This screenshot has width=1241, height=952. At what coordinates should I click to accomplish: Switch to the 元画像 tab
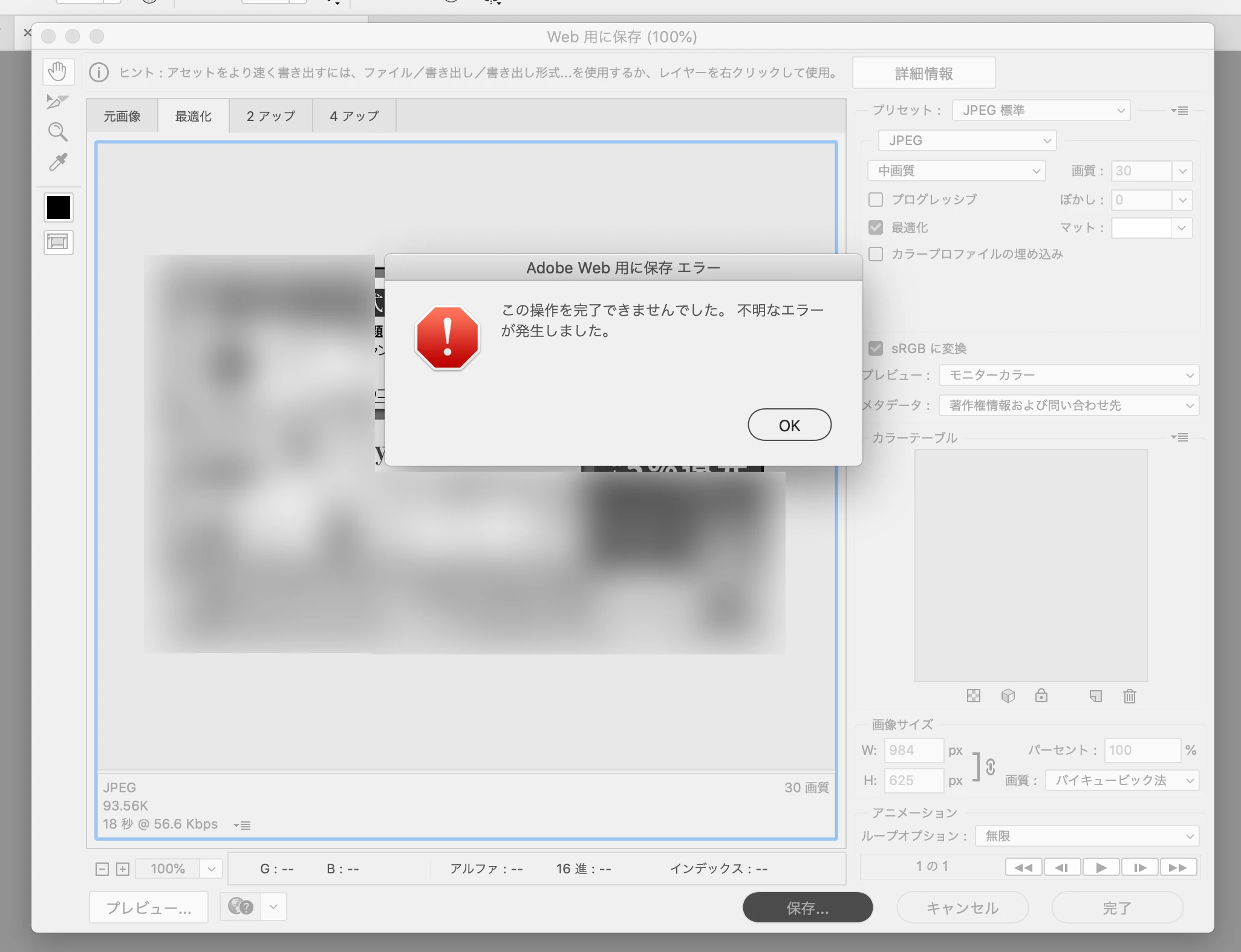[122, 116]
